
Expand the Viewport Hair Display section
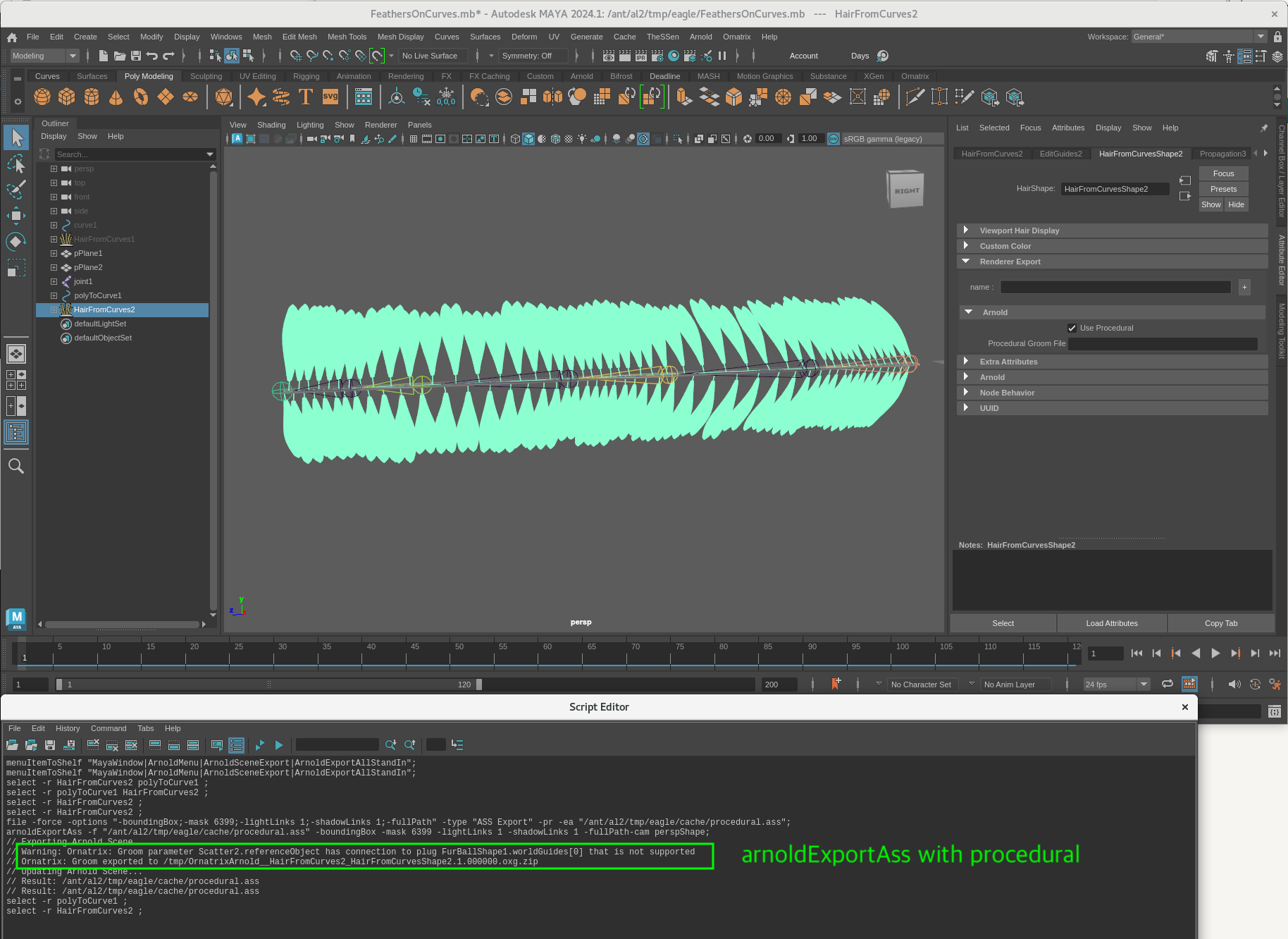pos(966,231)
